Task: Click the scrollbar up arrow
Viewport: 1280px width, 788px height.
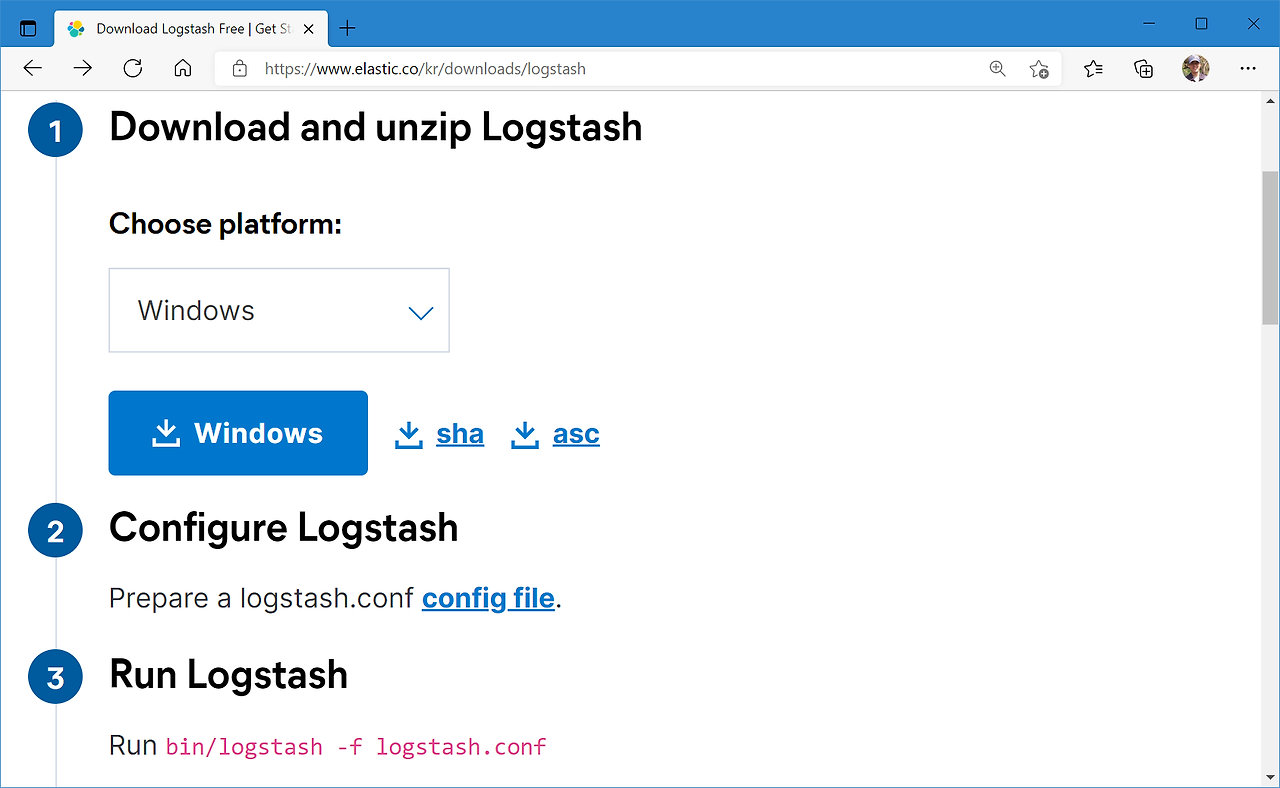Action: point(1270,101)
